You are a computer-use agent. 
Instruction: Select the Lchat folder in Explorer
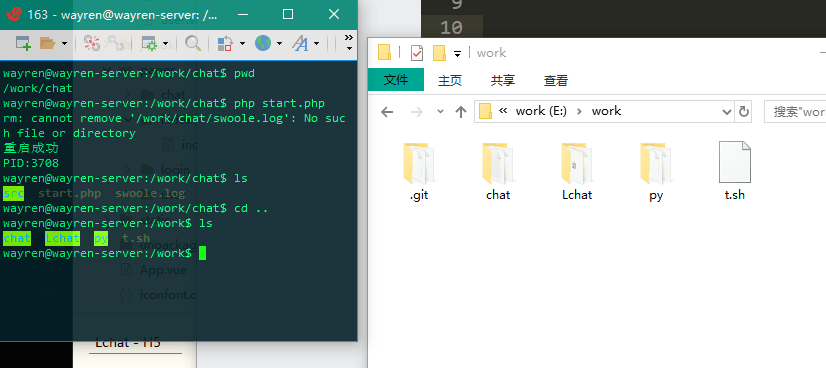[x=577, y=171]
